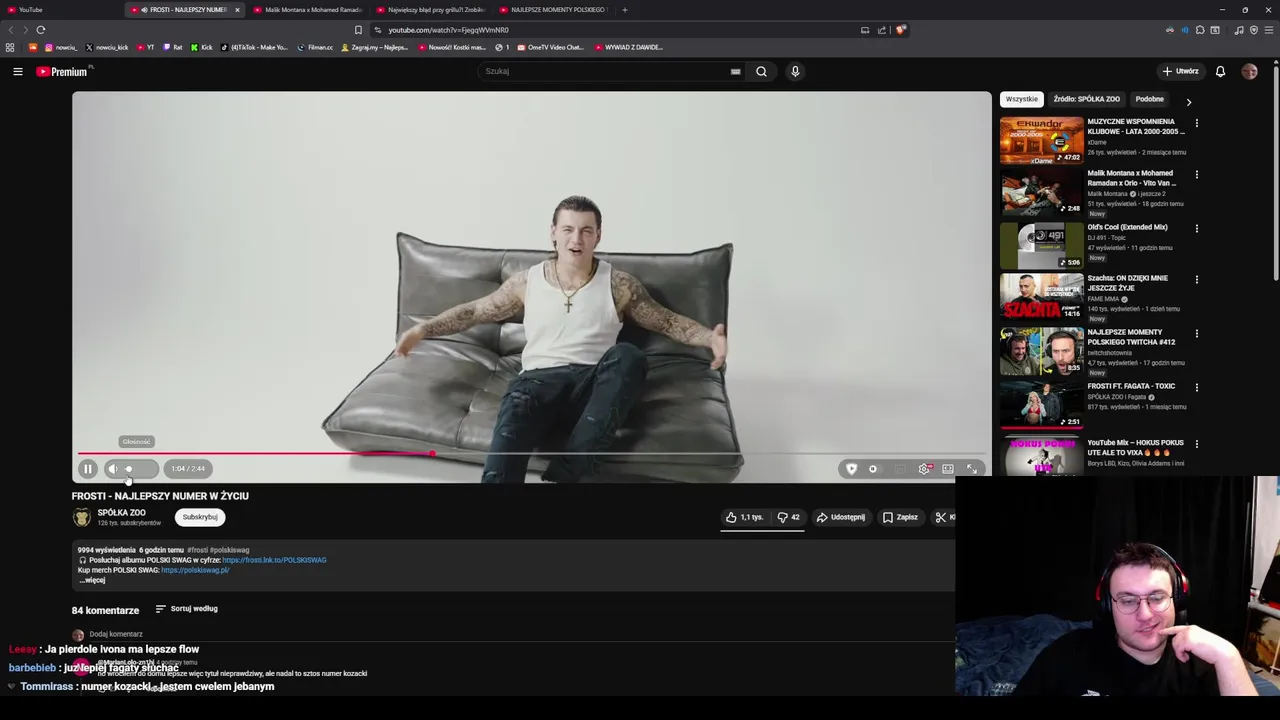Click Subskrybuj button

(200, 517)
